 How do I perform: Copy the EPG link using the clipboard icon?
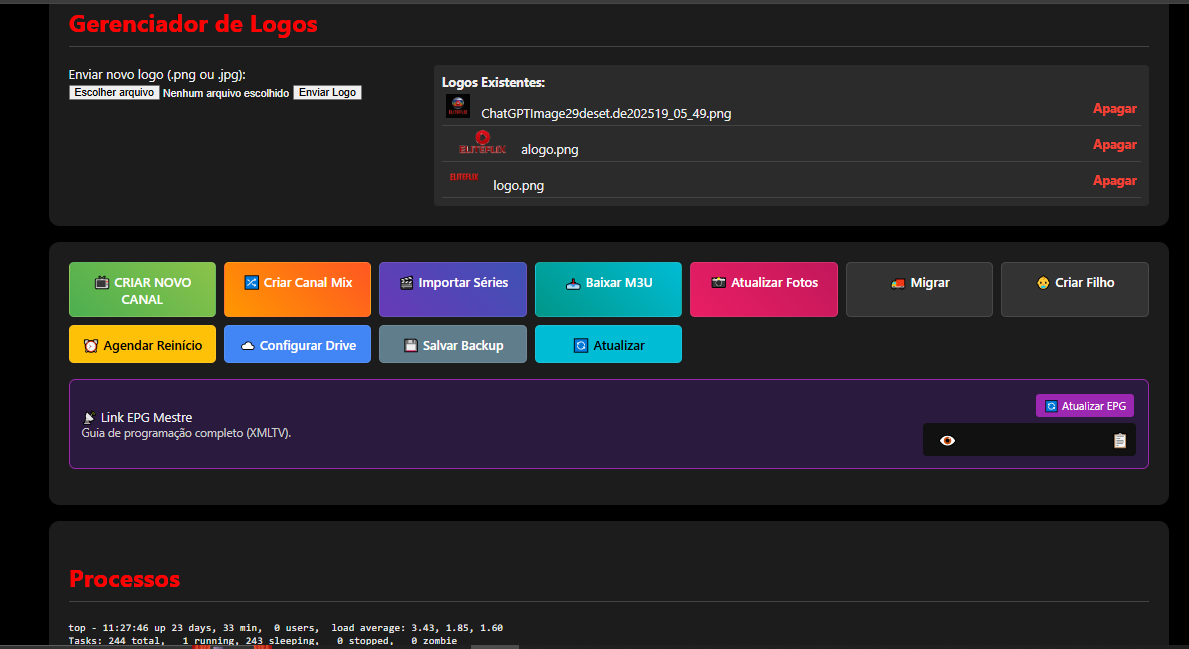1119,439
